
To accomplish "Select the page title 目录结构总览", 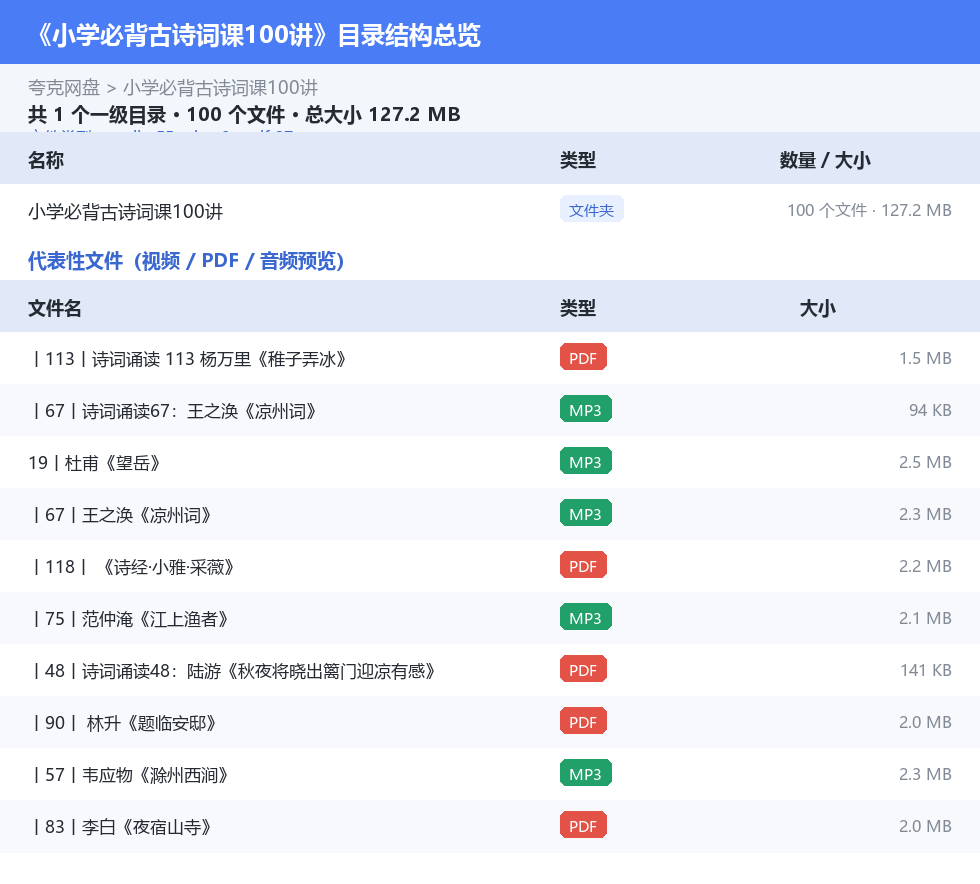I will pyautogui.click(x=409, y=34).
